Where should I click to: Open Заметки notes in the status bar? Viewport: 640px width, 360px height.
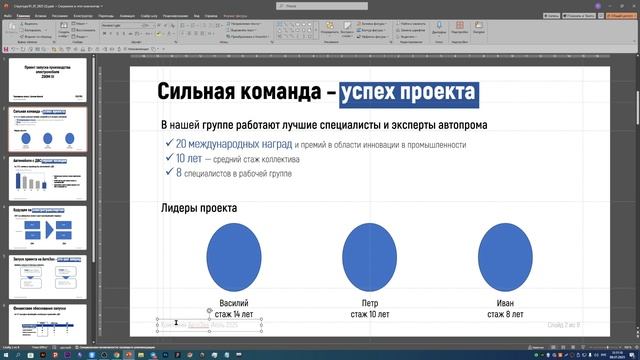point(536,347)
